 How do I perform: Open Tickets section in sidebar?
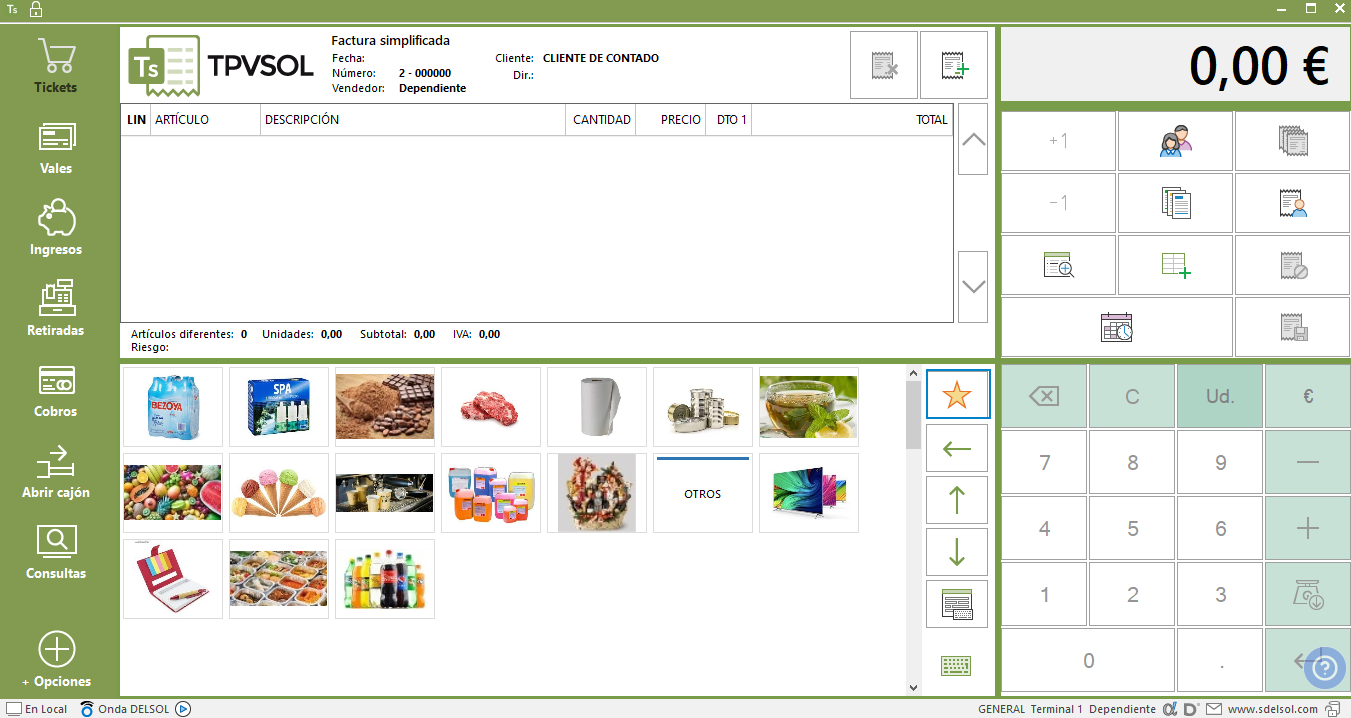click(x=56, y=67)
